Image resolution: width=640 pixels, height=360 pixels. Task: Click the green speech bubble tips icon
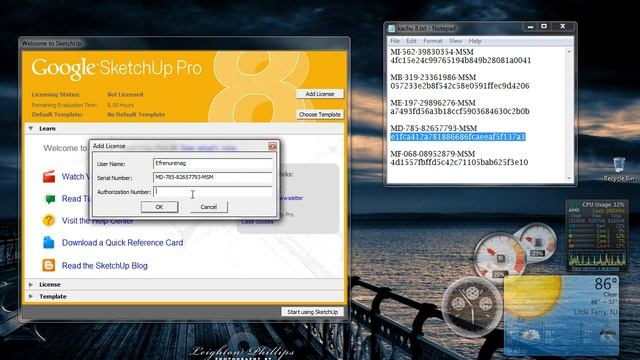(49, 199)
